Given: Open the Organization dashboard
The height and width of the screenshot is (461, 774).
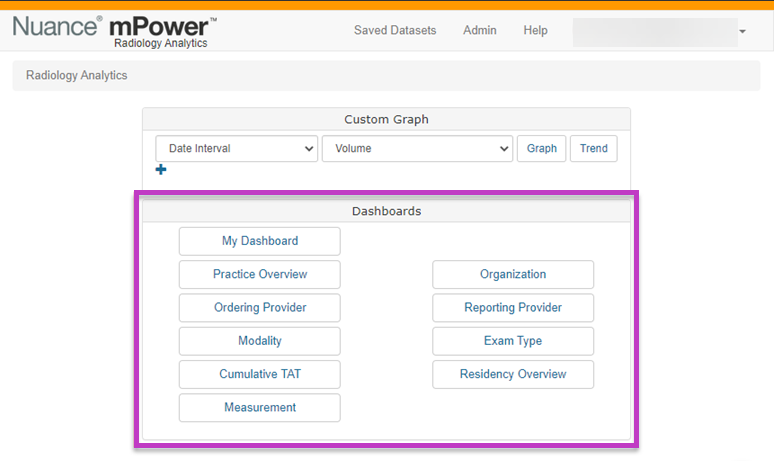Looking at the screenshot, I should tap(513, 274).
